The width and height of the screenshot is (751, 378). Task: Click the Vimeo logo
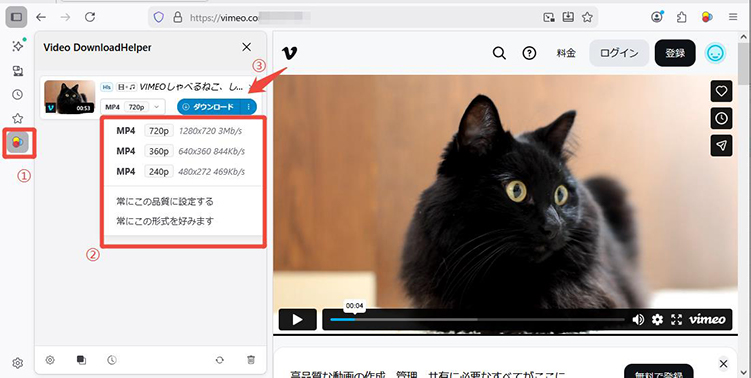pyautogui.click(x=289, y=53)
